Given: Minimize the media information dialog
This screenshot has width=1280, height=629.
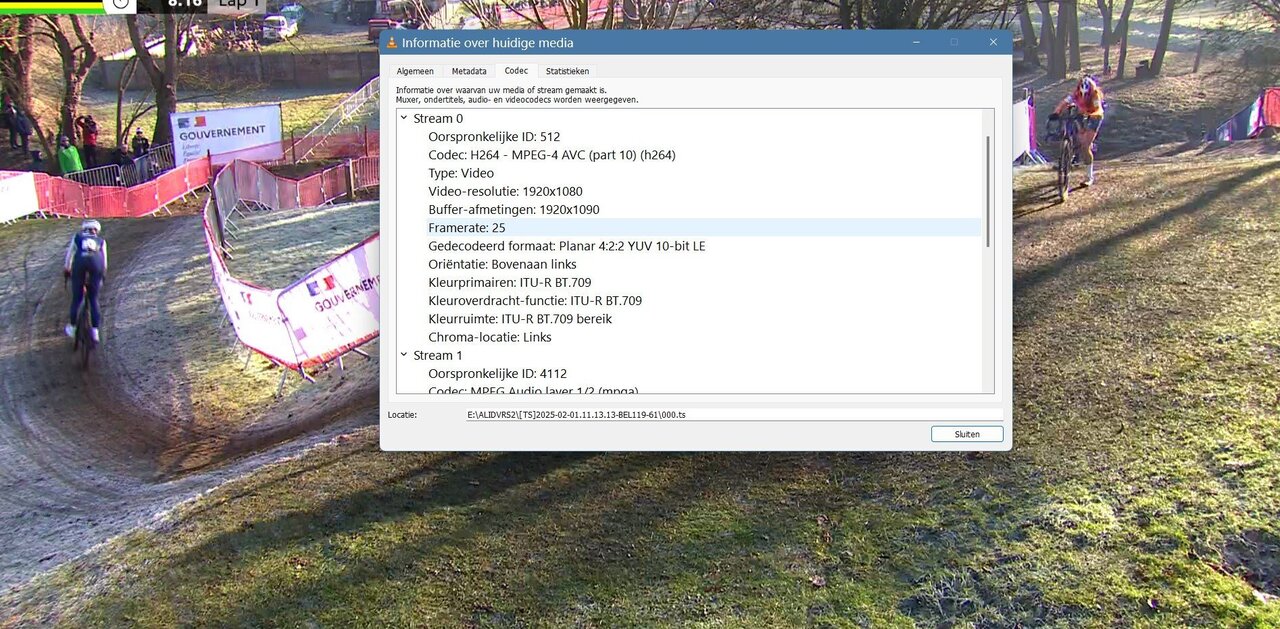Looking at the screenshot, I should pyautogui.click(x=915, y=42).
